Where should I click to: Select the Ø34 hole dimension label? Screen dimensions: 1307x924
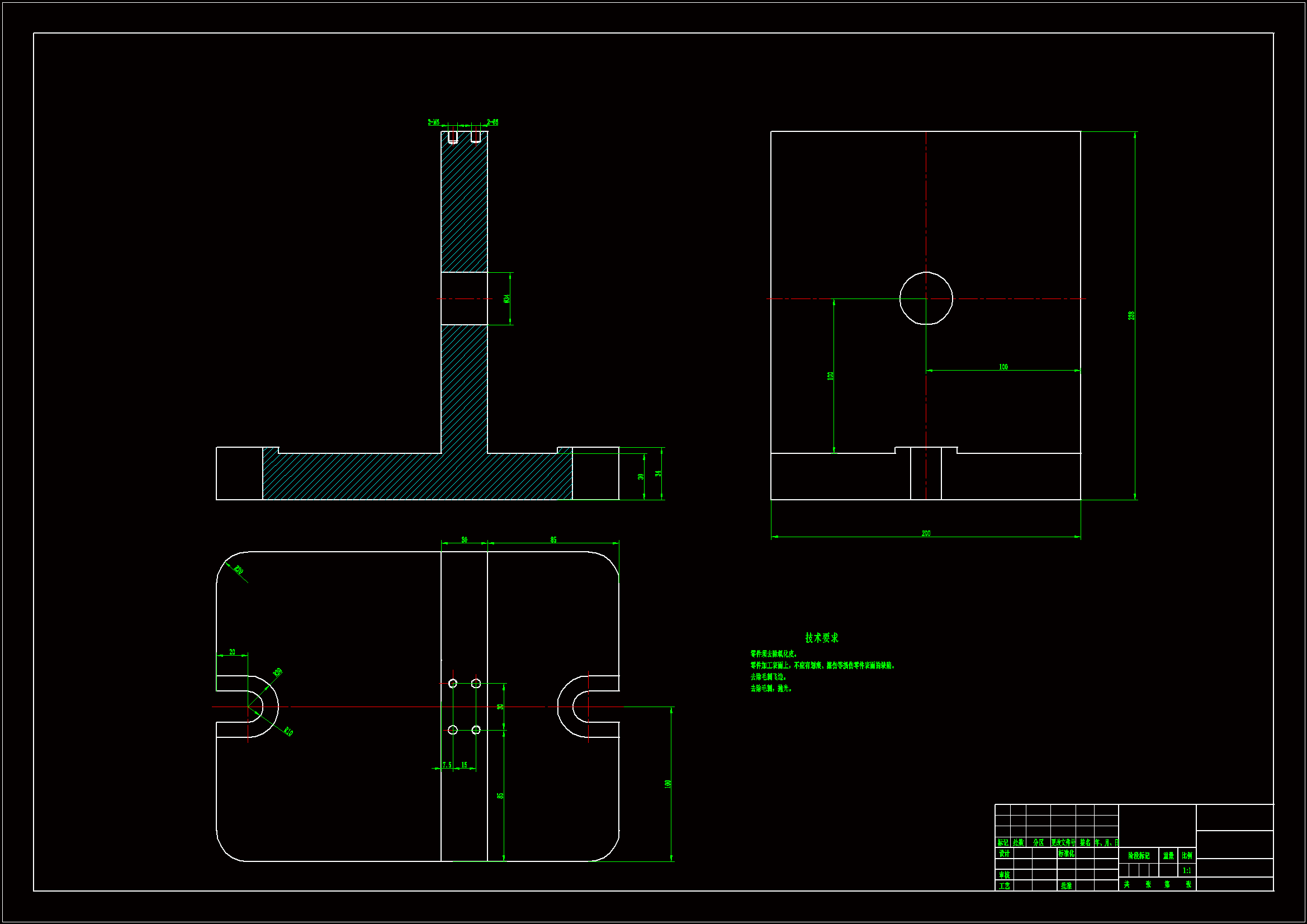pyautogui.click(x=506, y=298)
